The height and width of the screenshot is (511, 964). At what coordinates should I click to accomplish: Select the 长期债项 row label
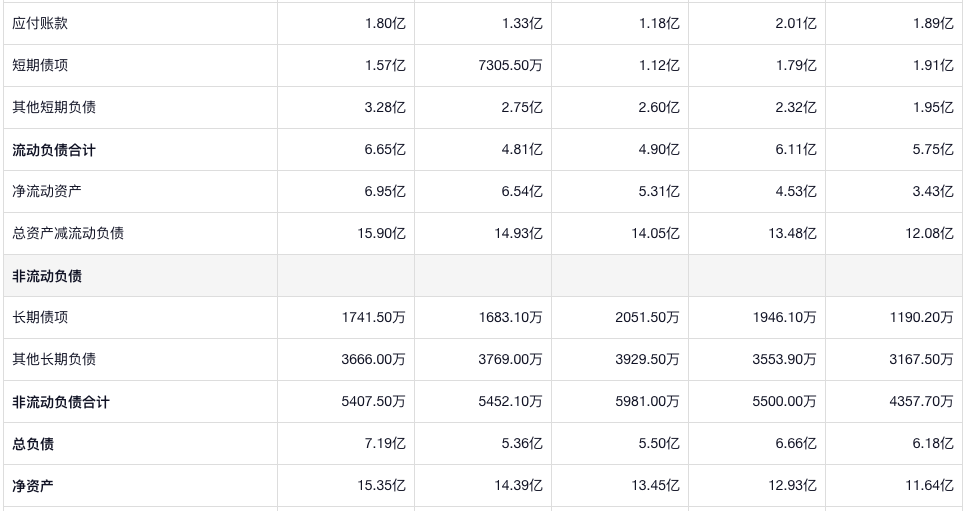point(40,317)
